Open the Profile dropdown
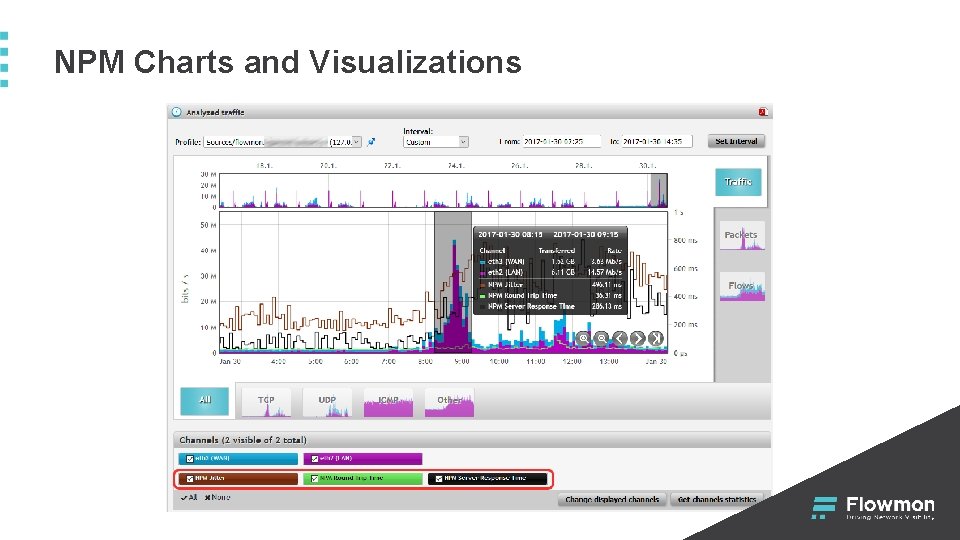 (282, 142)
